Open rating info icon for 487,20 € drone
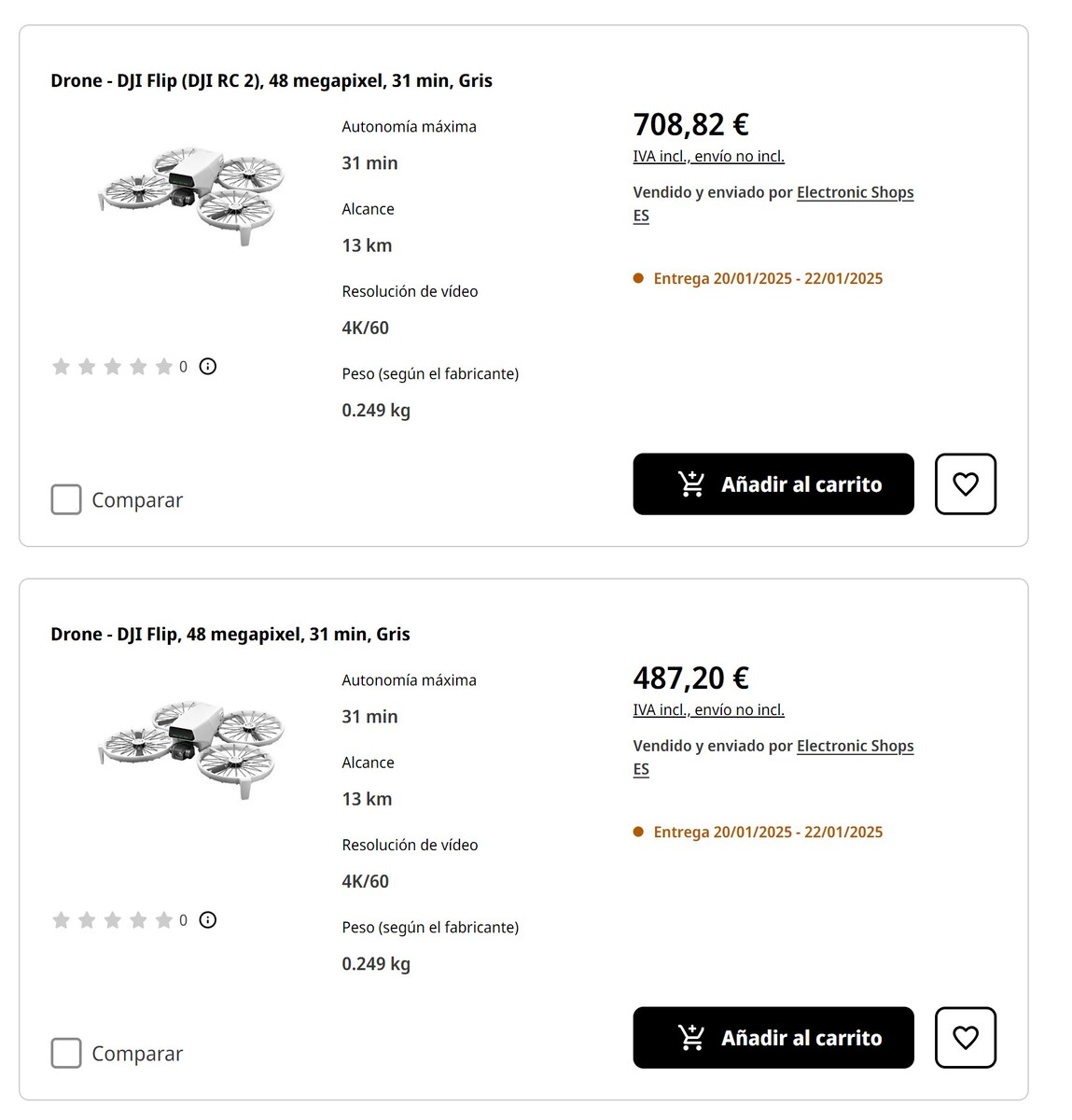 [208, 920]
